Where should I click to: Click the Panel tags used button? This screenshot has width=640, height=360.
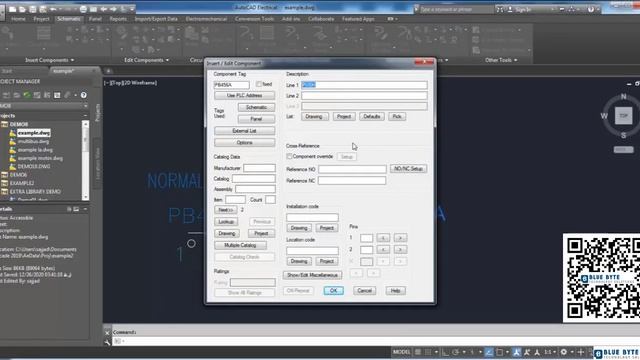point(256,119)
